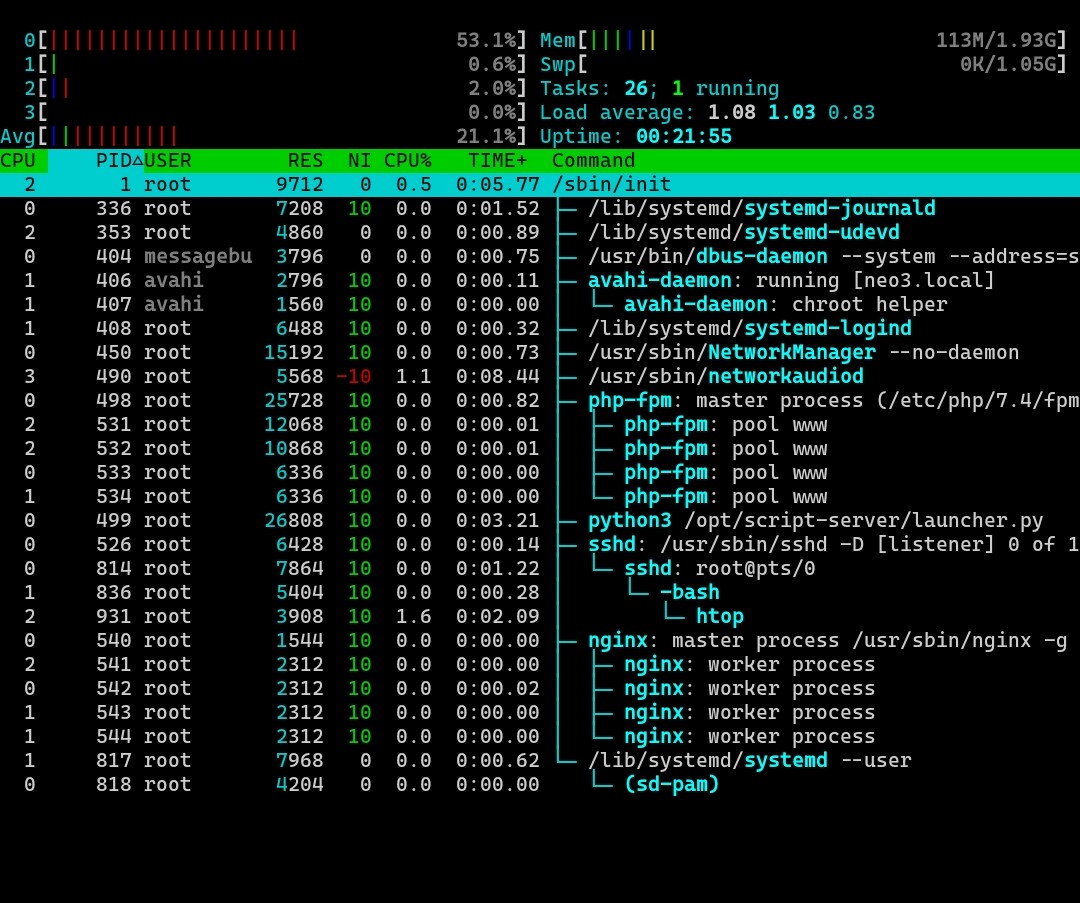Screen dimensions: 1080x903
Task: Sort the list by TIME+ column
Action: [498, 161]
